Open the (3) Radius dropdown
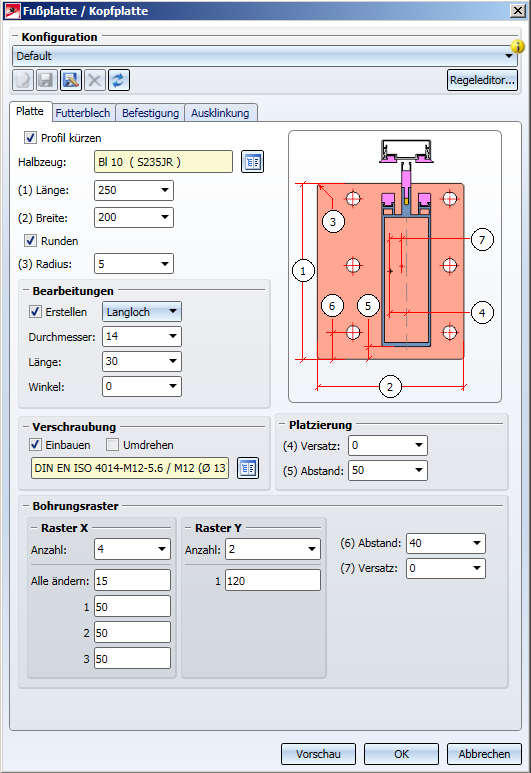 (x=134, y=264)
